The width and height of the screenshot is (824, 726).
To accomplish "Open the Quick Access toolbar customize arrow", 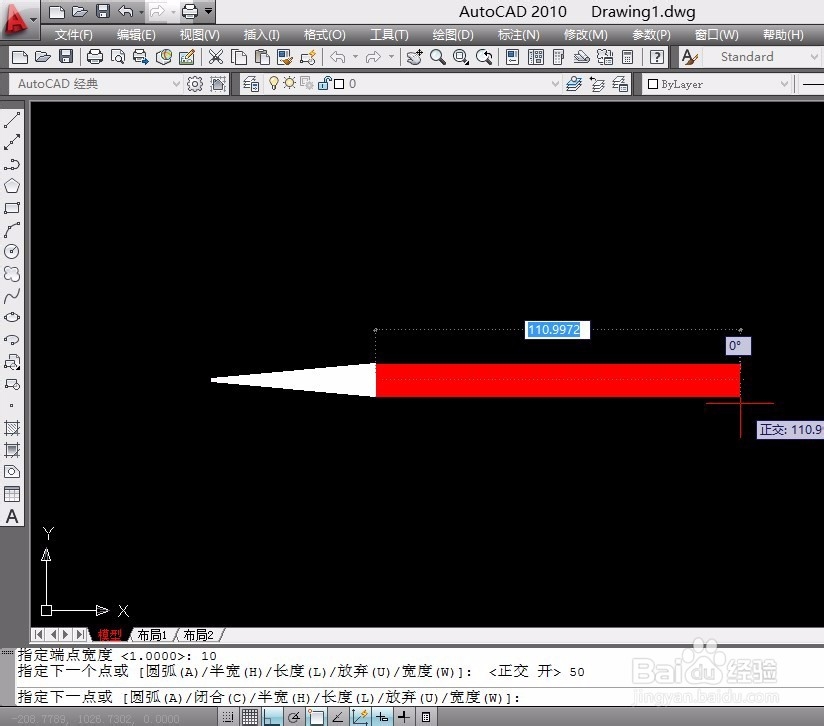I will (x=209, y=11).
